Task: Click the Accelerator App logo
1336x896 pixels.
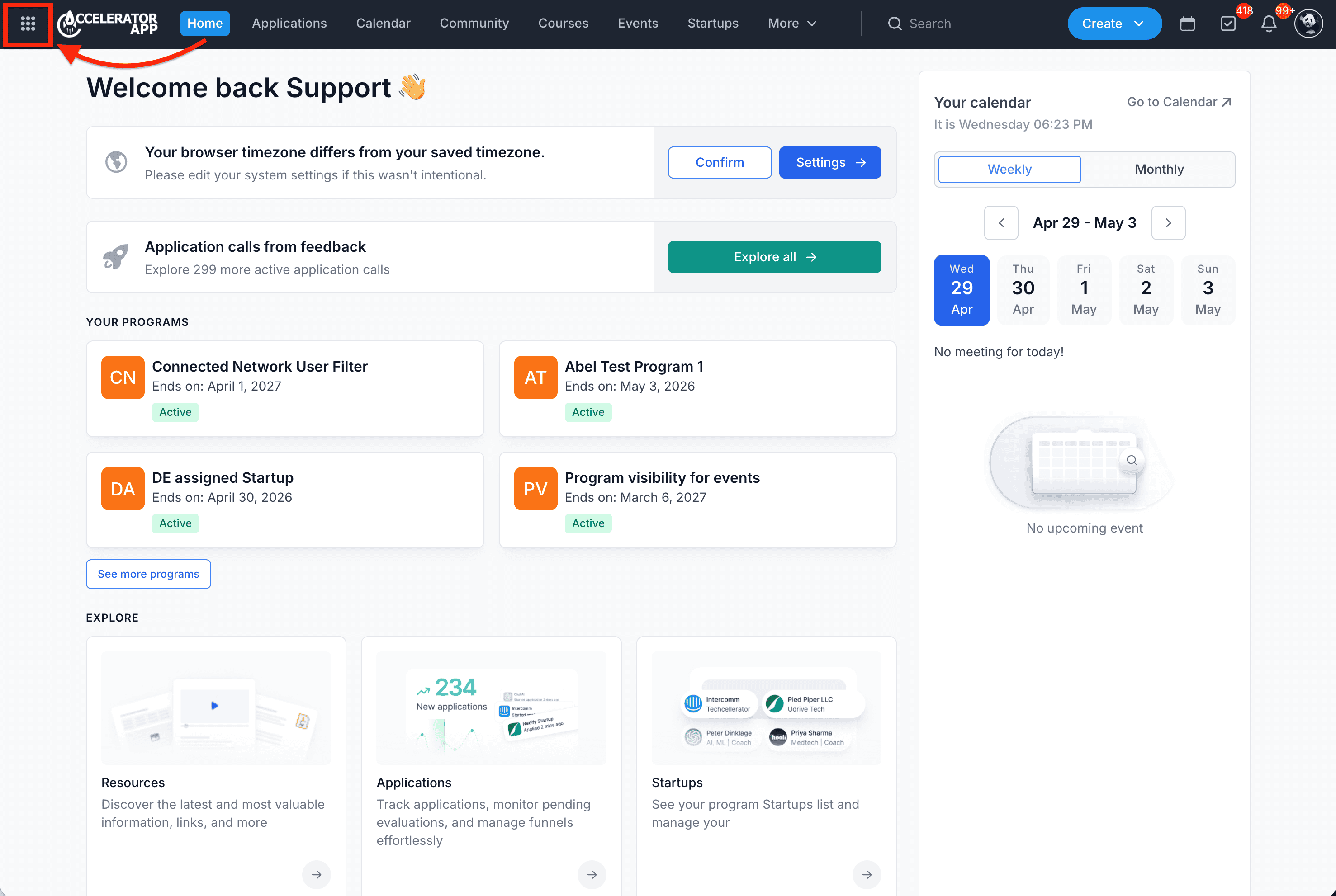Action: click(x=108, y=24)
